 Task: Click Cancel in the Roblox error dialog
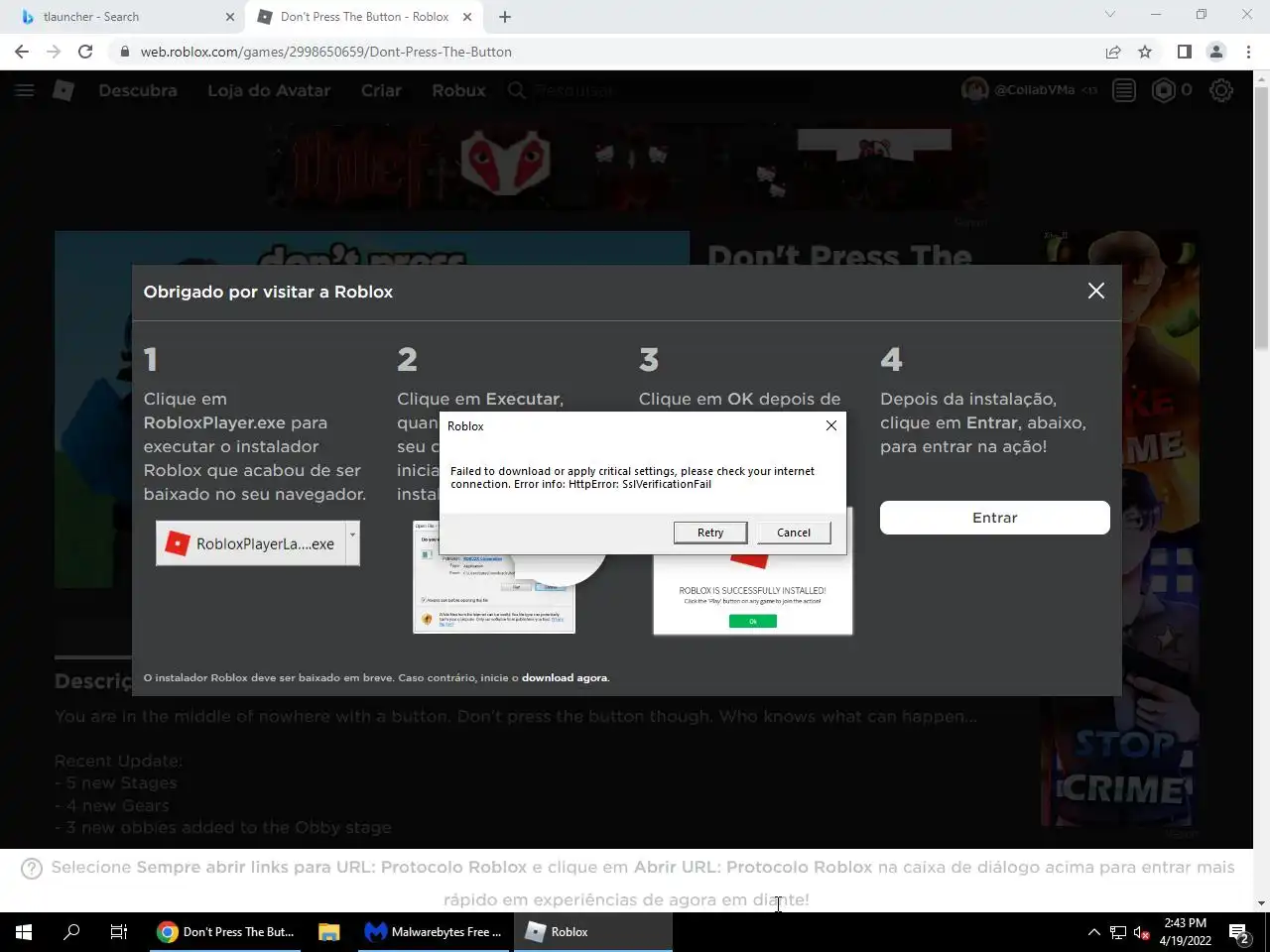794,533
